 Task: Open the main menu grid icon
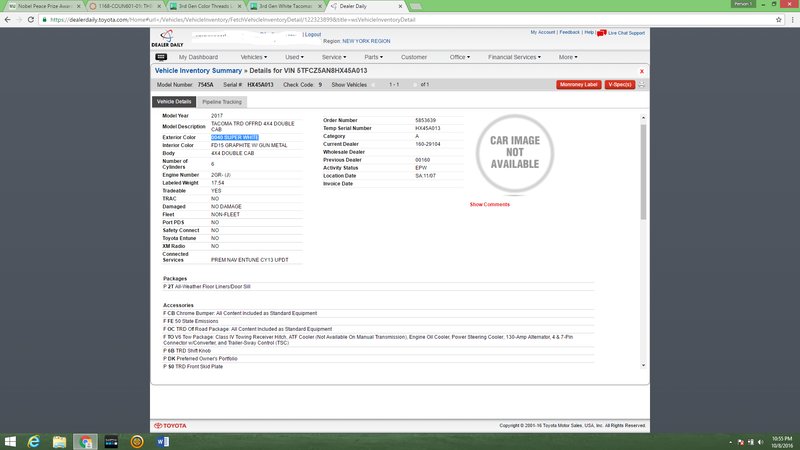coord(161,57)
